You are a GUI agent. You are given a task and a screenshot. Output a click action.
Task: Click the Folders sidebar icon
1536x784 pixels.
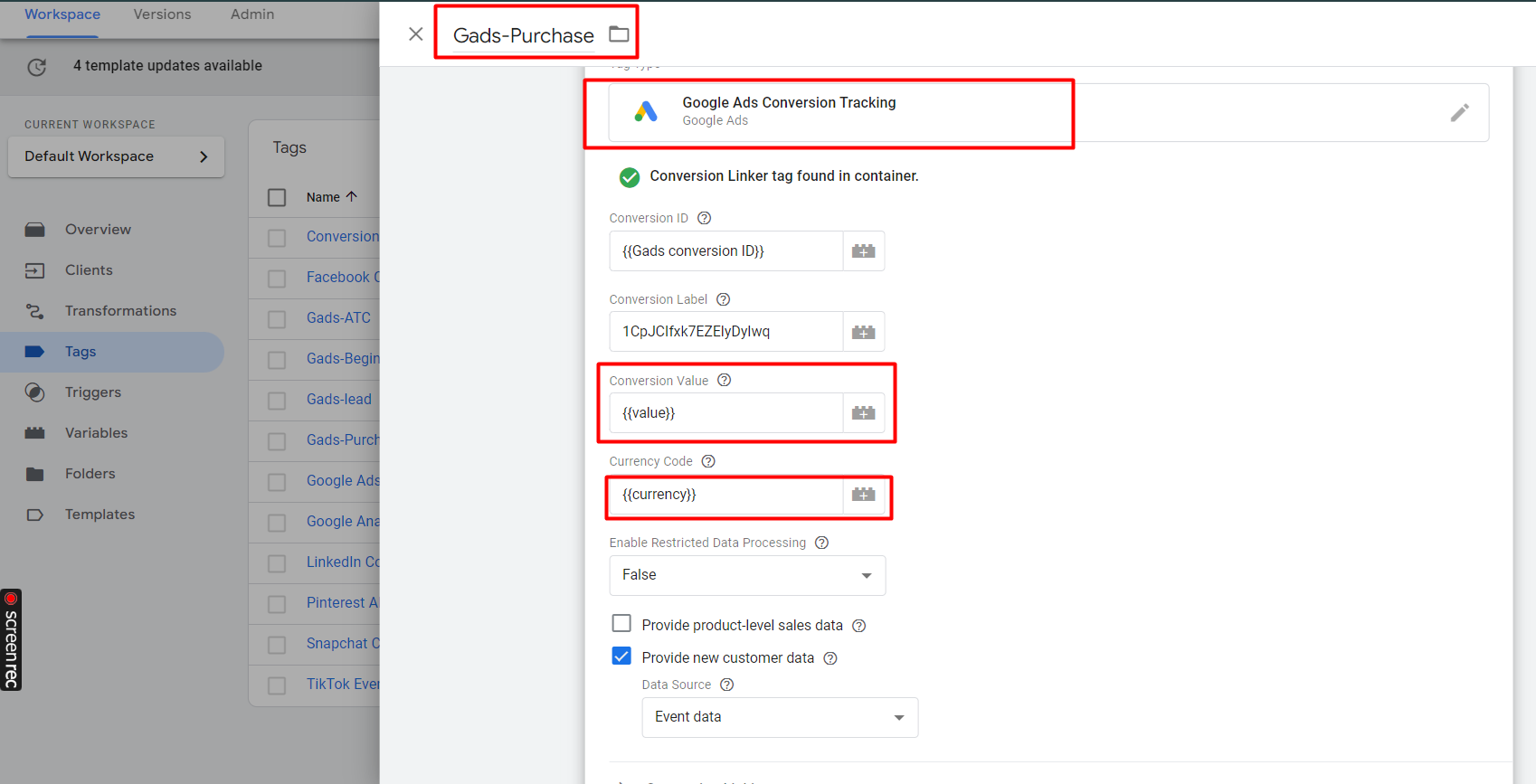pos(35,474)
